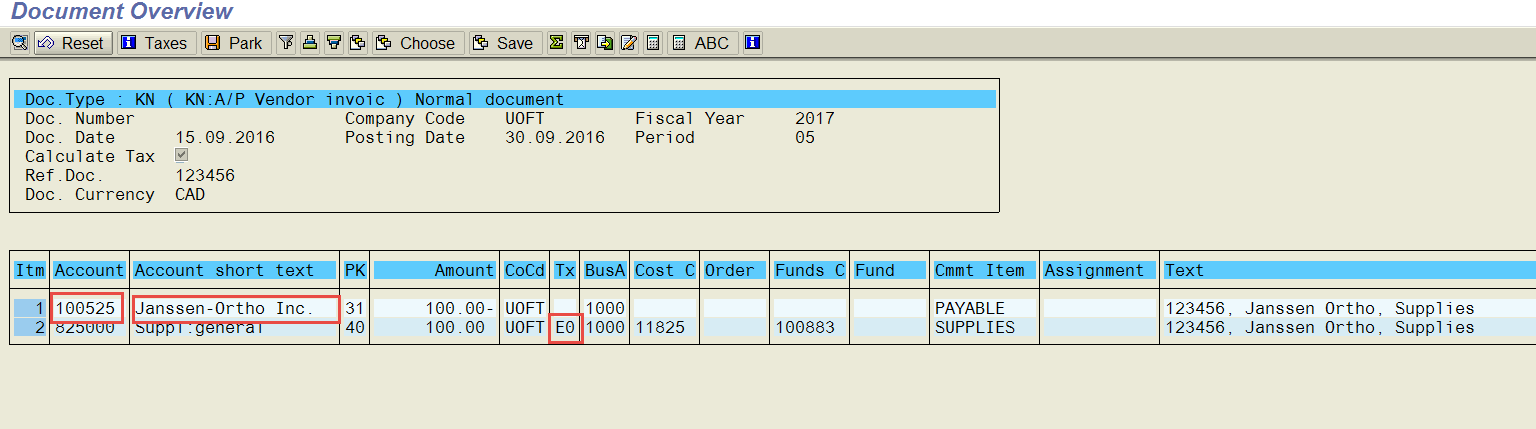Select the item 2 row marker
This screenshot has width=1536, height=429.
tap(30, 327)
